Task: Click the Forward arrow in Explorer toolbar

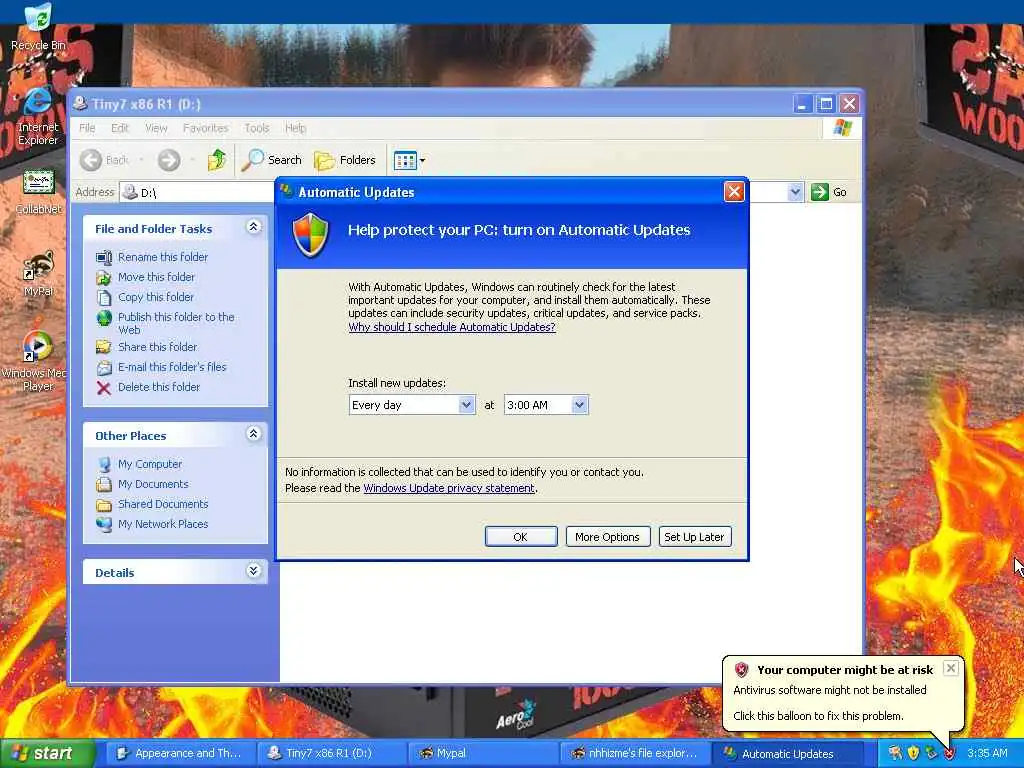Action: point(169,160)
